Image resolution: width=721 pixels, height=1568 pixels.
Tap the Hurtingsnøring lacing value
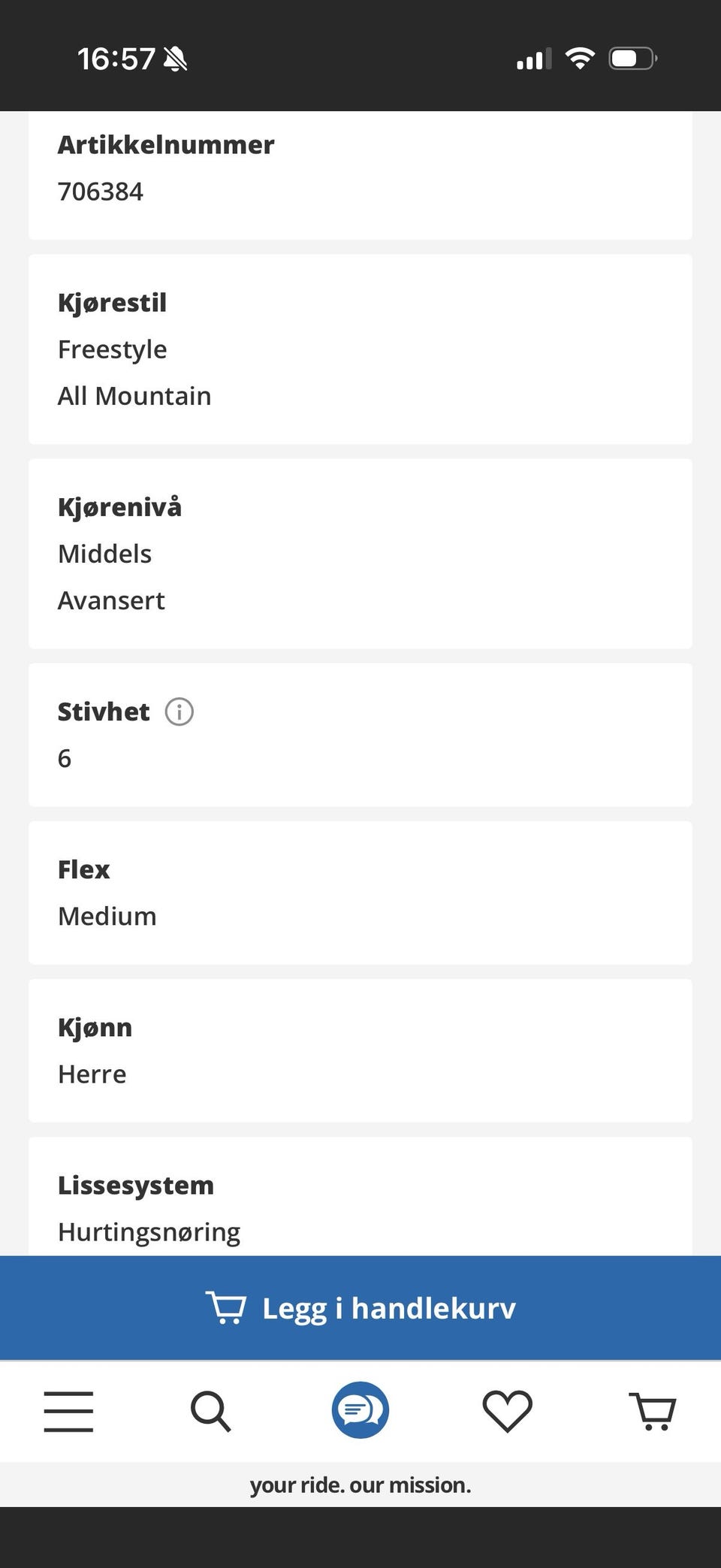tap(149, 1232)
